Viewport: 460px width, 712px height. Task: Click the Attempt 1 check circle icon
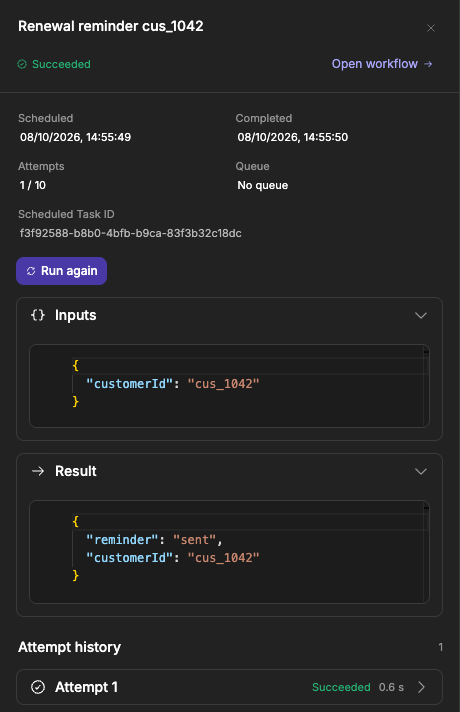pyautogui.click(x=38, y=687)
